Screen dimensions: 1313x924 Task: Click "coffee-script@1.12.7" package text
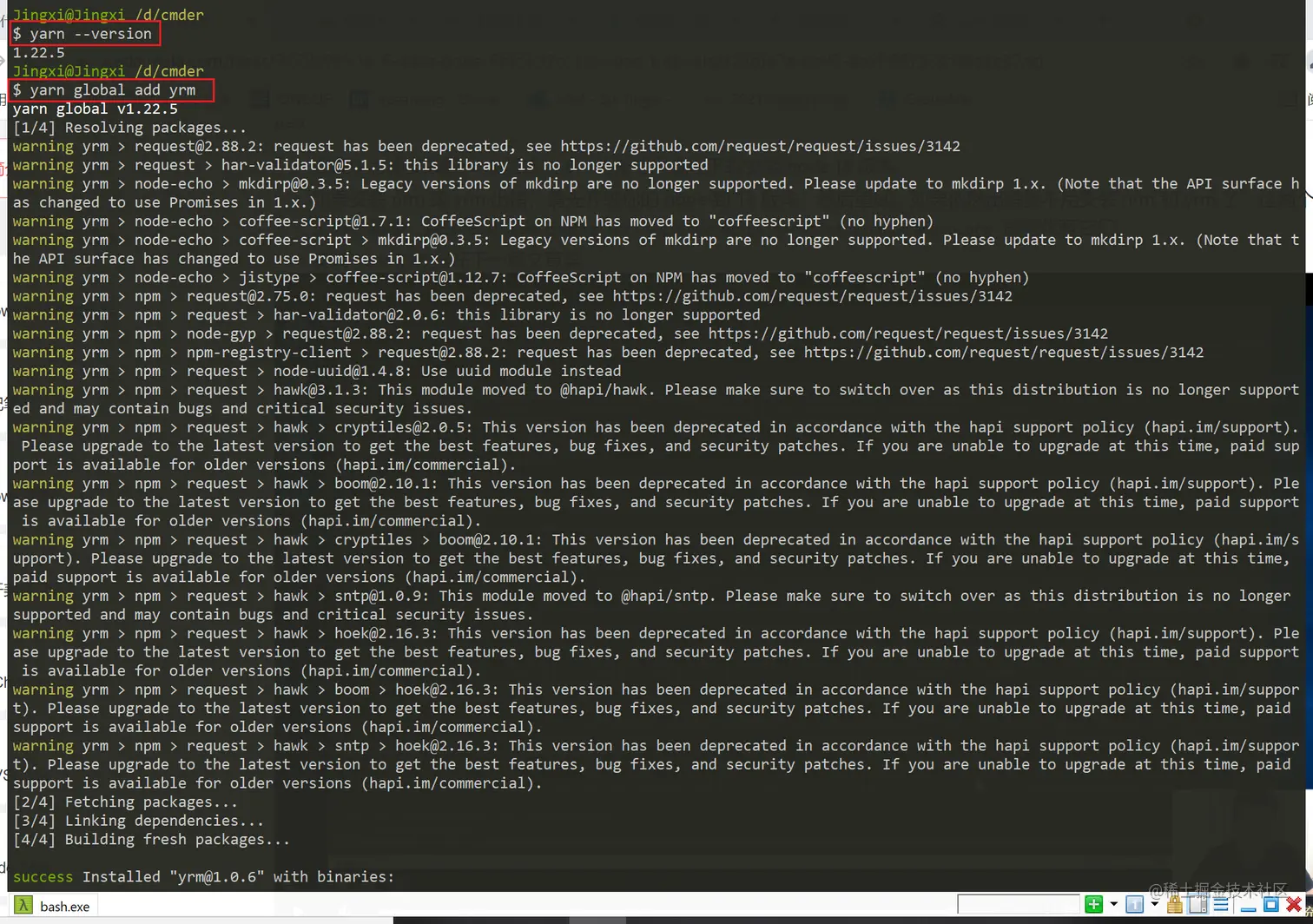[412, 278]
